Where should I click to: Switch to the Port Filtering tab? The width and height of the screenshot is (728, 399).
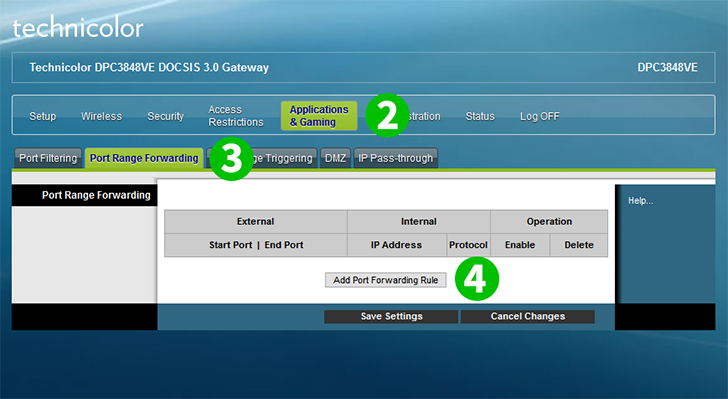click(x=48, y=158)
